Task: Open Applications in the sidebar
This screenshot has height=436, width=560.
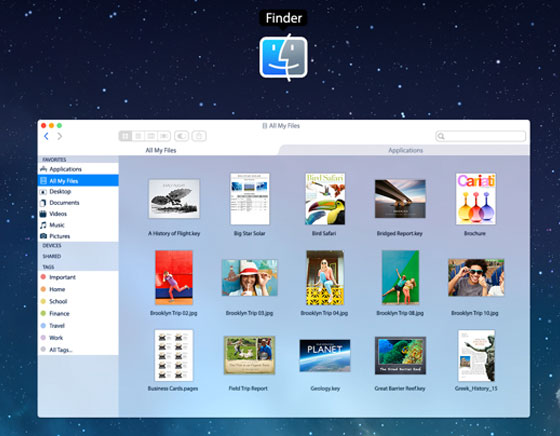Action: [x=78, y=169]
